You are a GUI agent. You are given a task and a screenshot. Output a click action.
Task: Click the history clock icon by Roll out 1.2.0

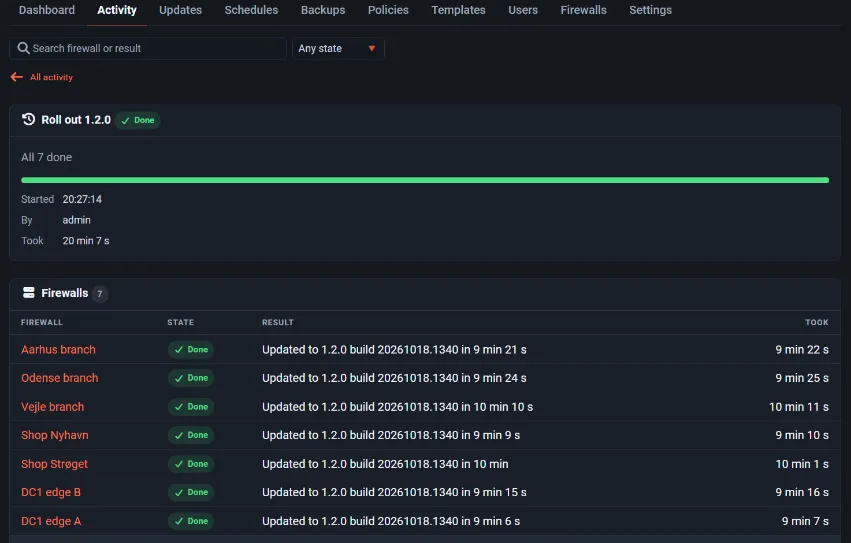point(28,119)
